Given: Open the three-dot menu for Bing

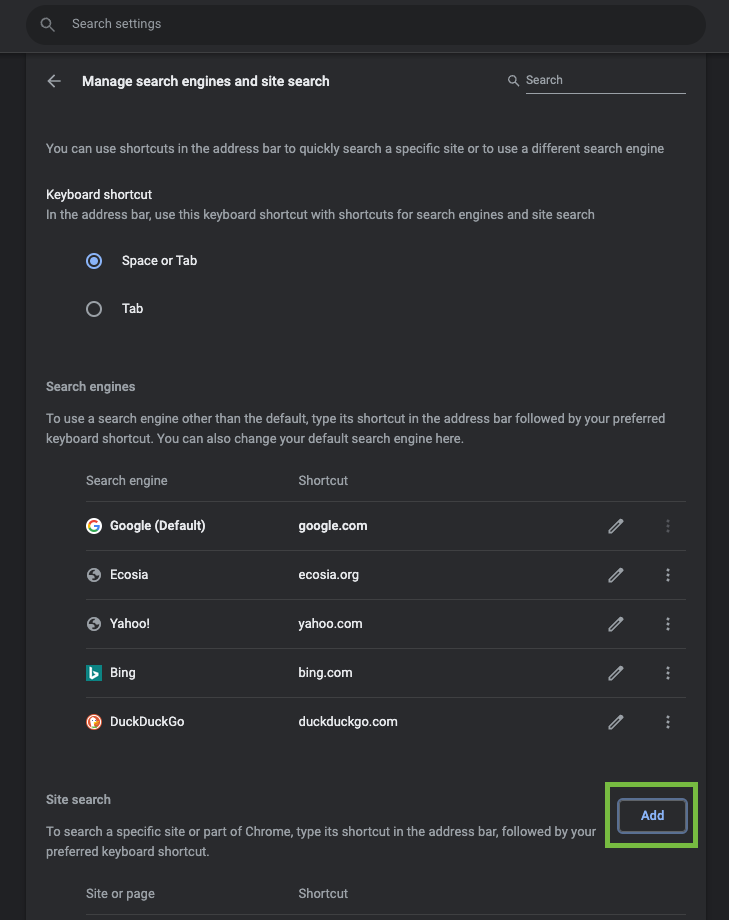Looking at the screenshot, I should tap(668, 672).
